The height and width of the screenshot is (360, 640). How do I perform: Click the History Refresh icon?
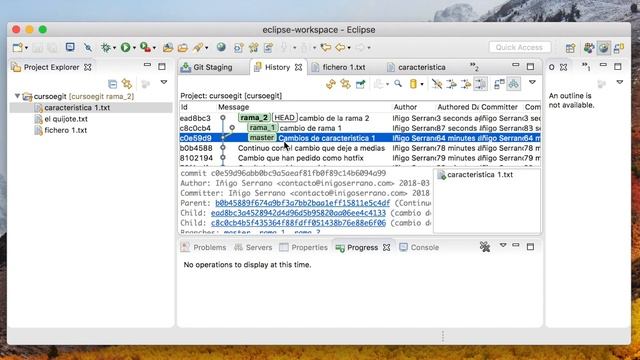331,84
